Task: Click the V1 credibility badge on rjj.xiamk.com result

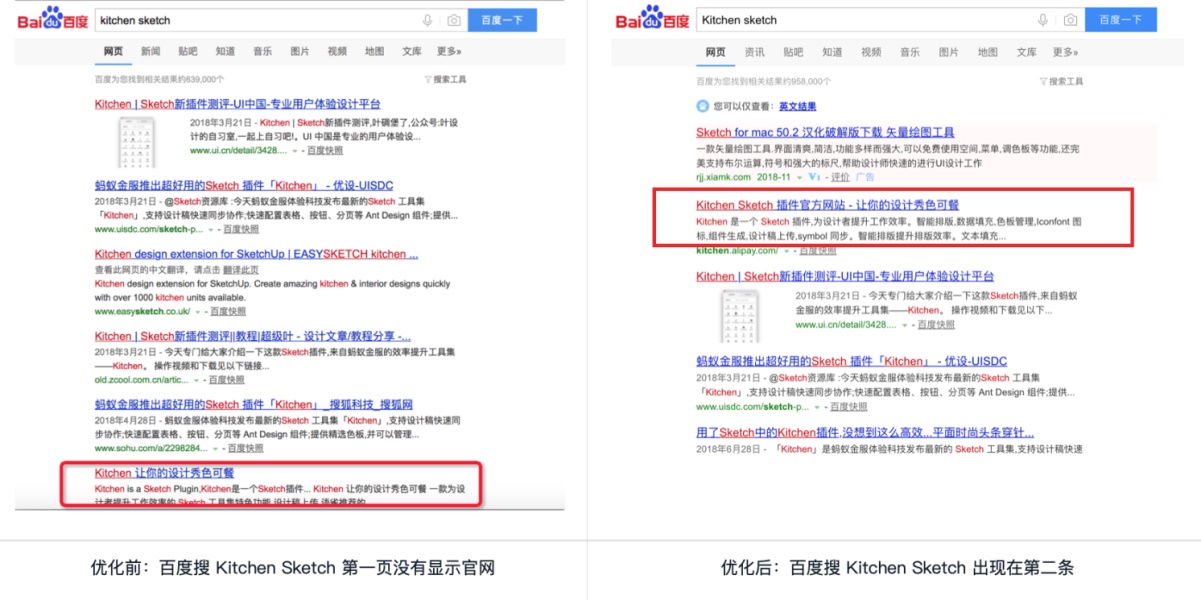Action: (815, 177)
